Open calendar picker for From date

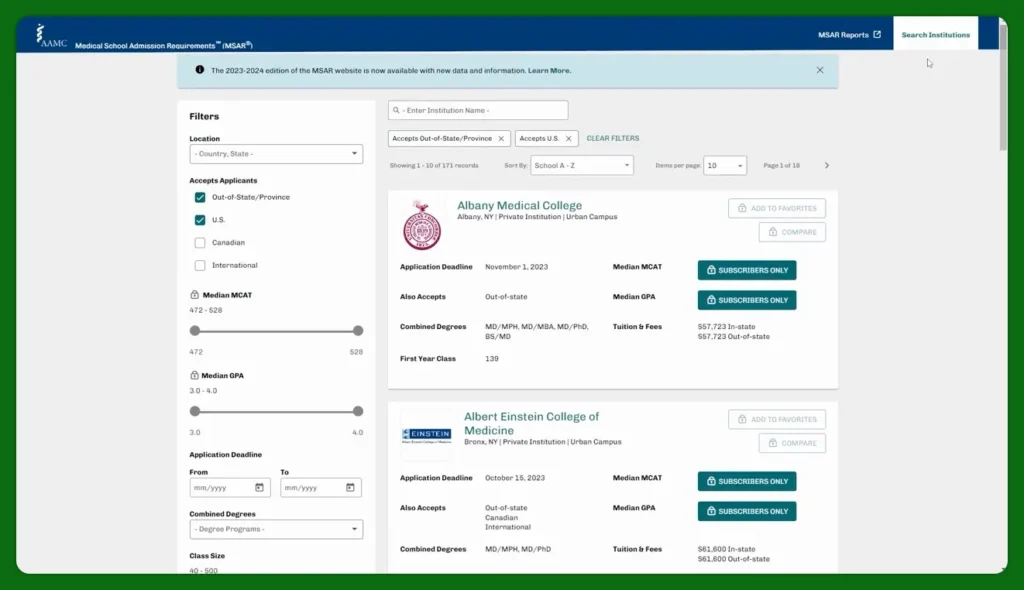[259, 487]
